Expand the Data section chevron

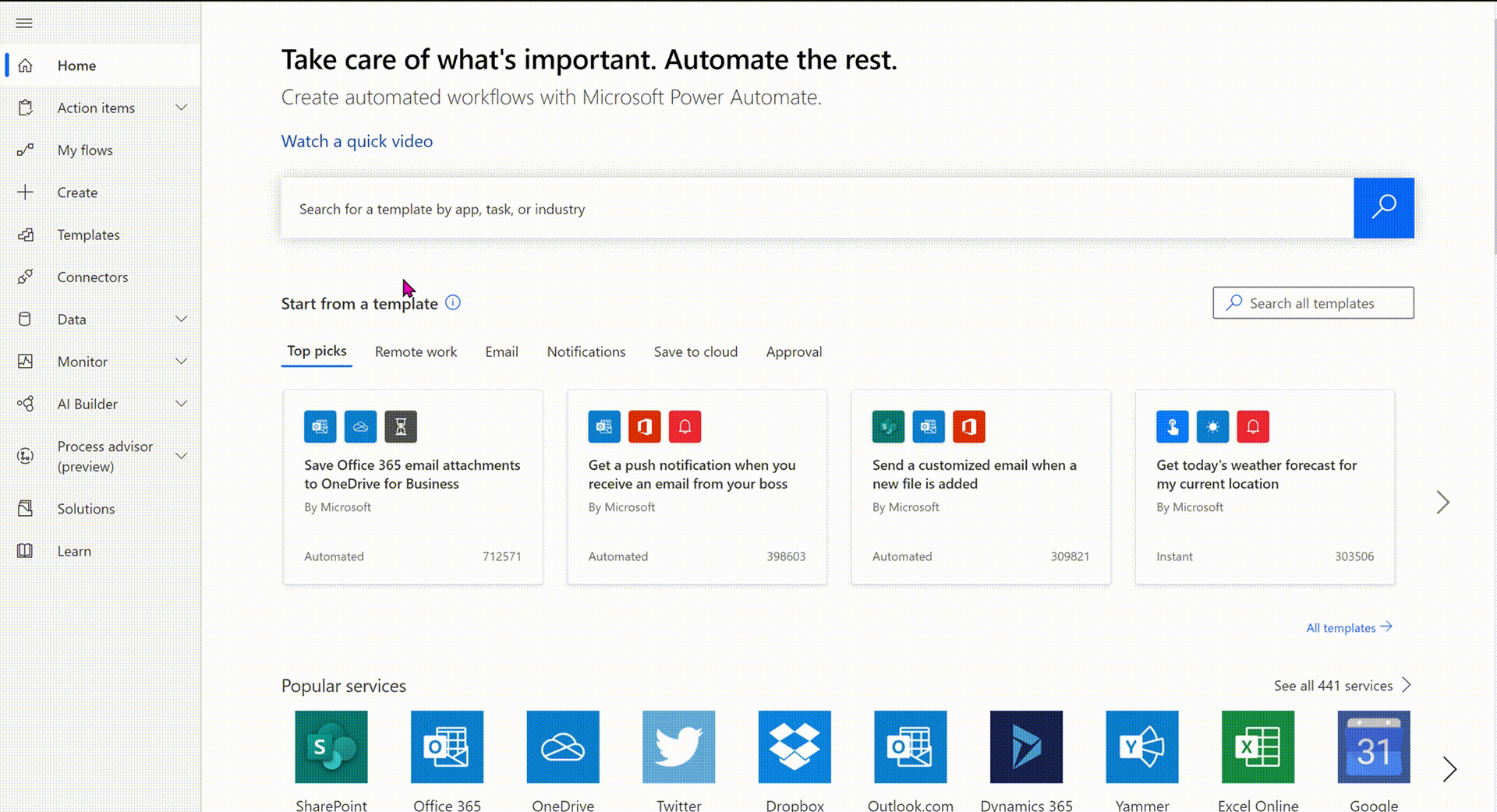tap(182, 319)
